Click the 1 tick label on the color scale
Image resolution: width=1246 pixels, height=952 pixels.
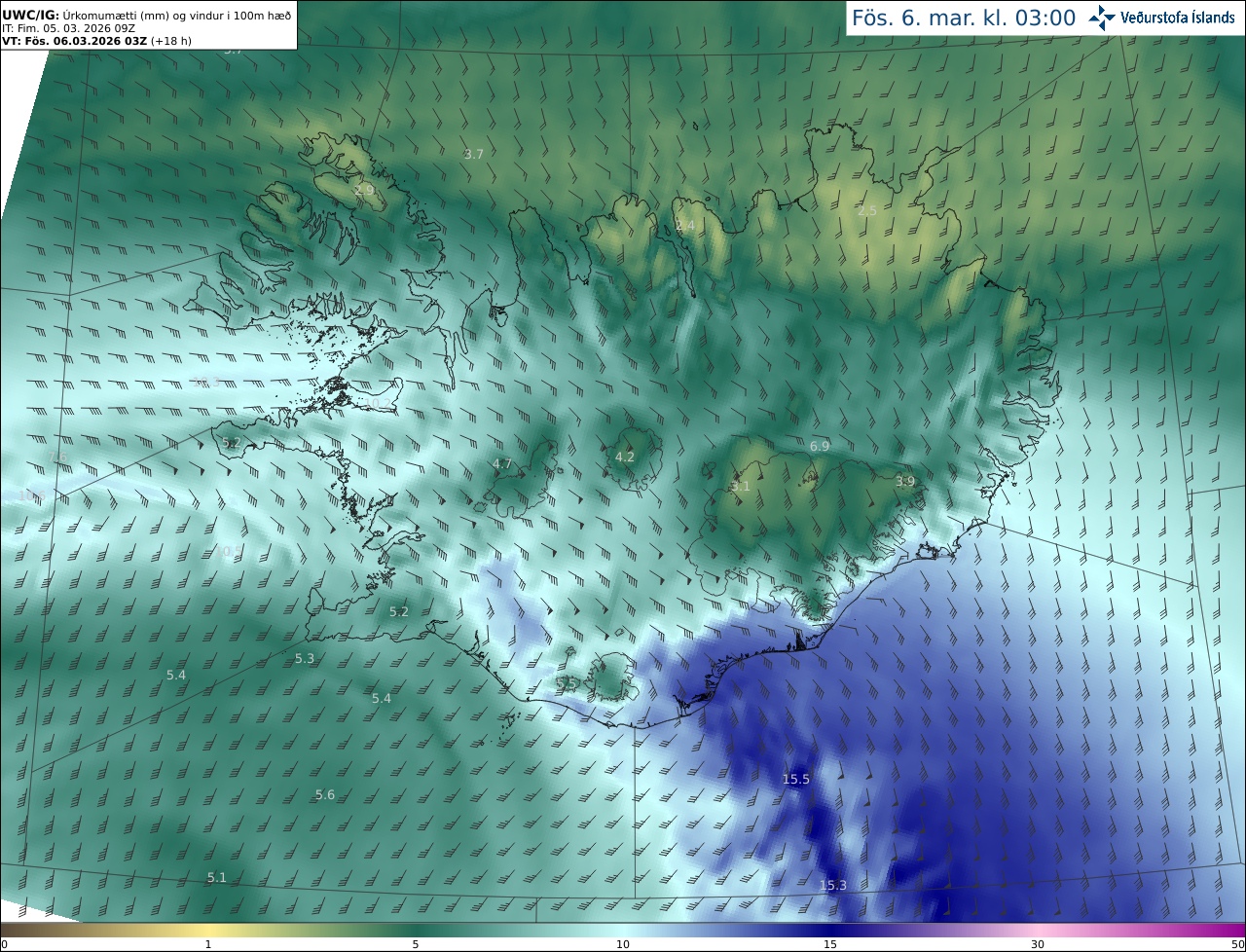click(208, 944)
